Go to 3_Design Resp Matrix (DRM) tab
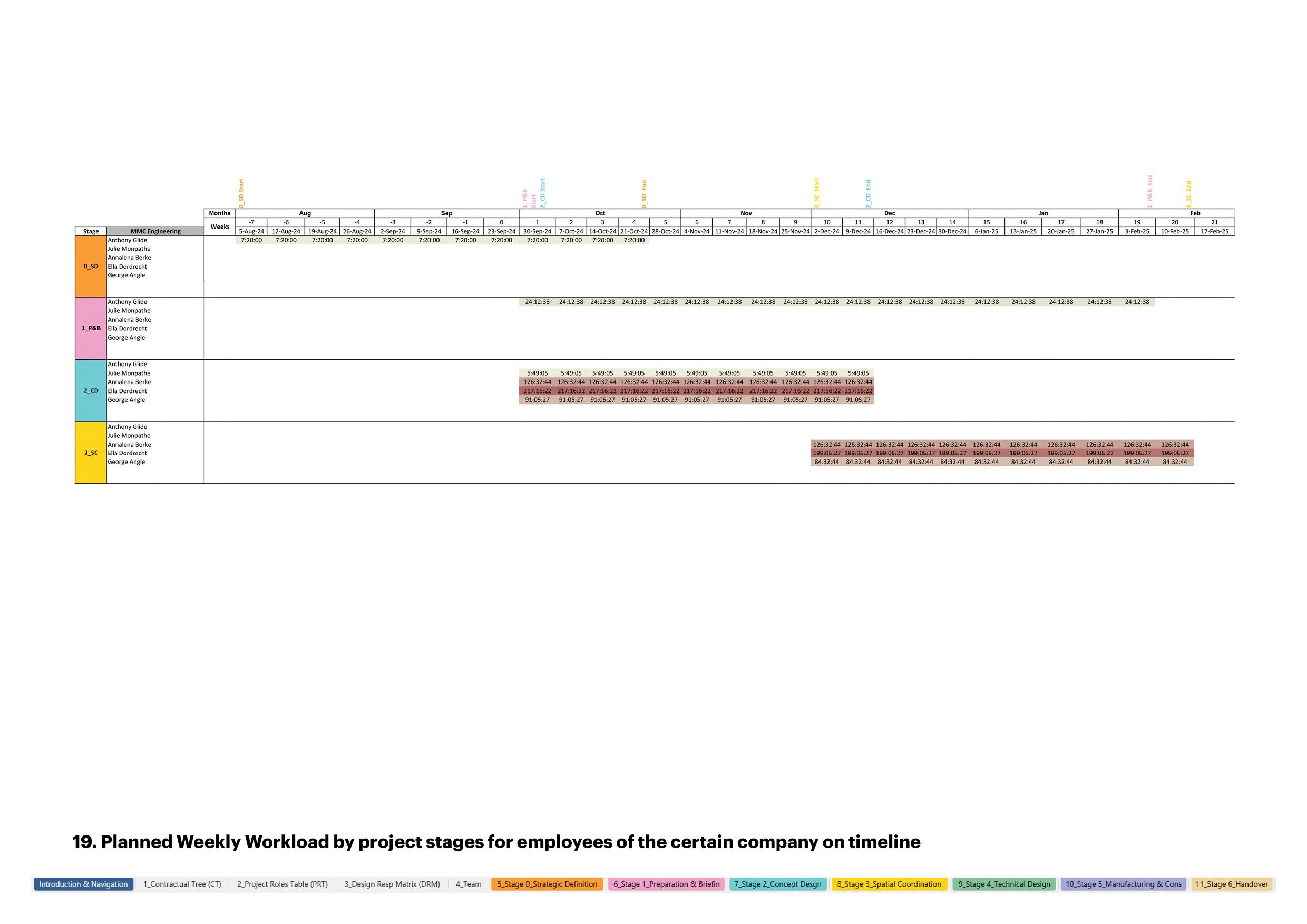 (392, 884)
